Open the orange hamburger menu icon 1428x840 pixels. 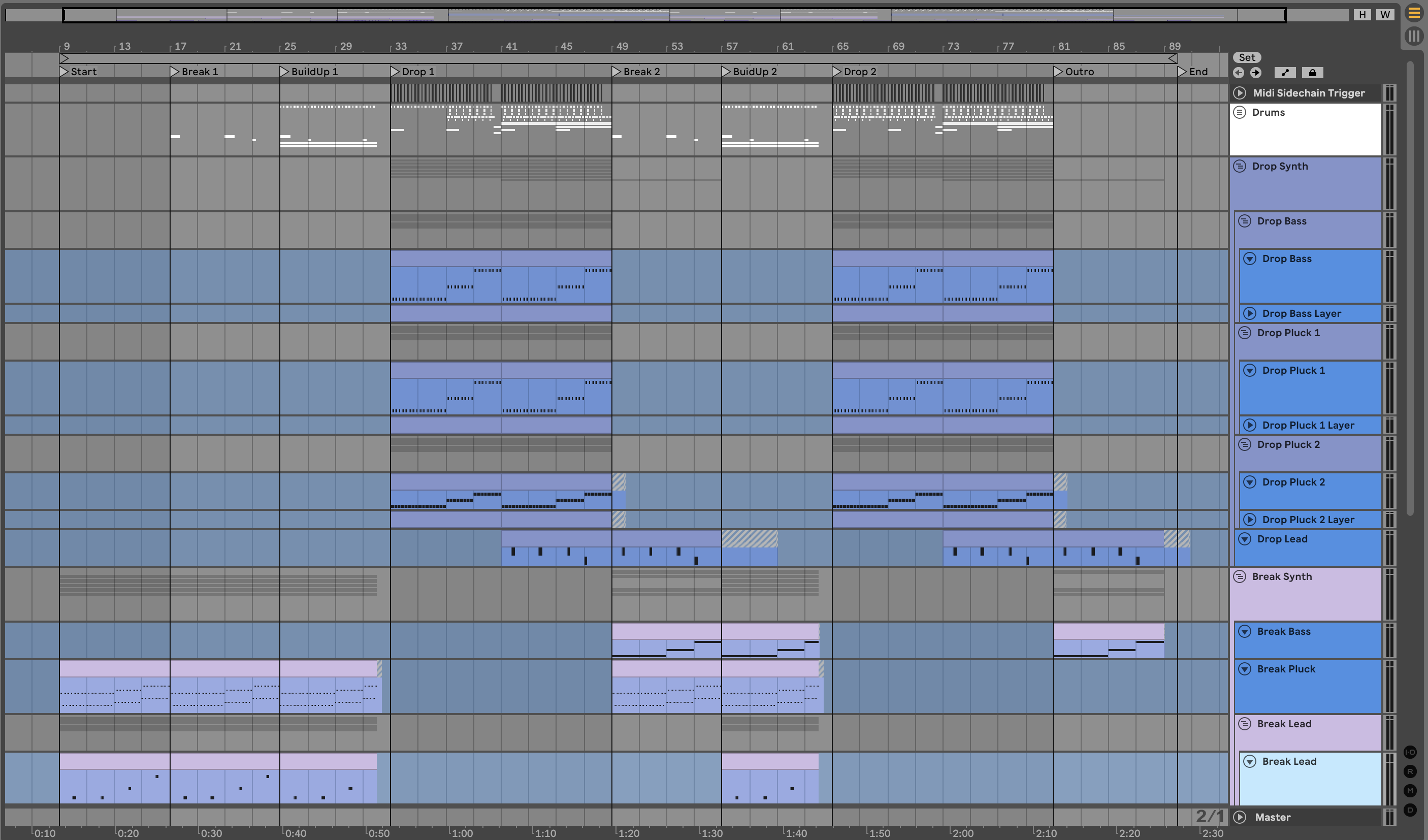pyautogui.click(x=1414, y=14)
